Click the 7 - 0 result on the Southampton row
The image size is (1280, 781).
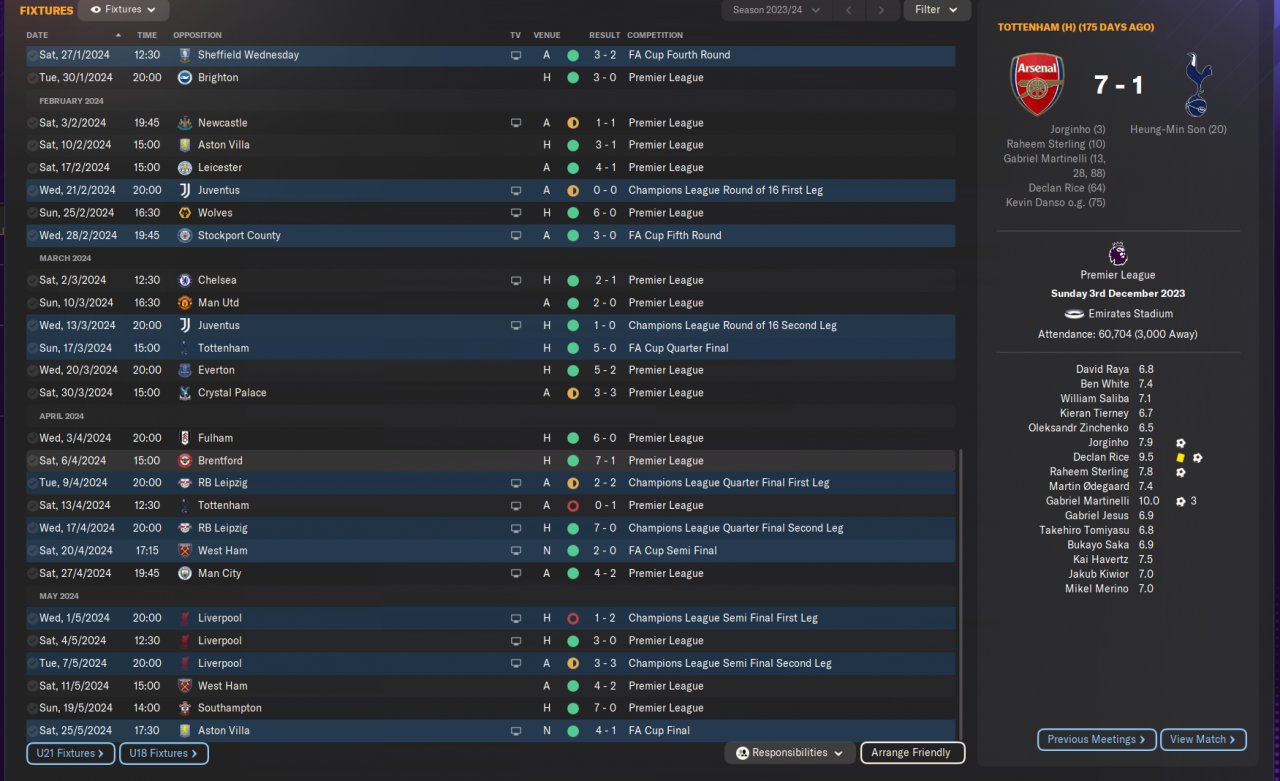(605, 708)
